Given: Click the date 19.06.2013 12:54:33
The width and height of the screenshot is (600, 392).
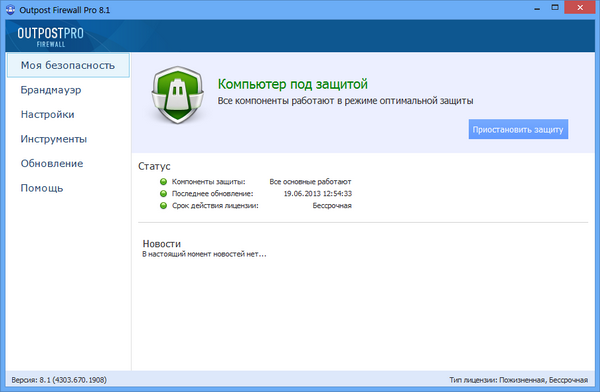Looking at the screenshot, I should [x=318, y=193].
